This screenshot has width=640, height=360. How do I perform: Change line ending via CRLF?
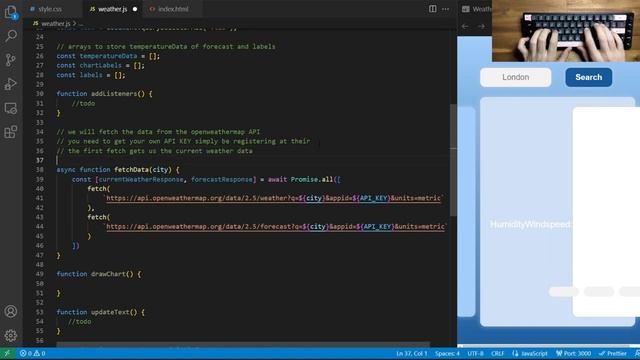coord(497,353)
